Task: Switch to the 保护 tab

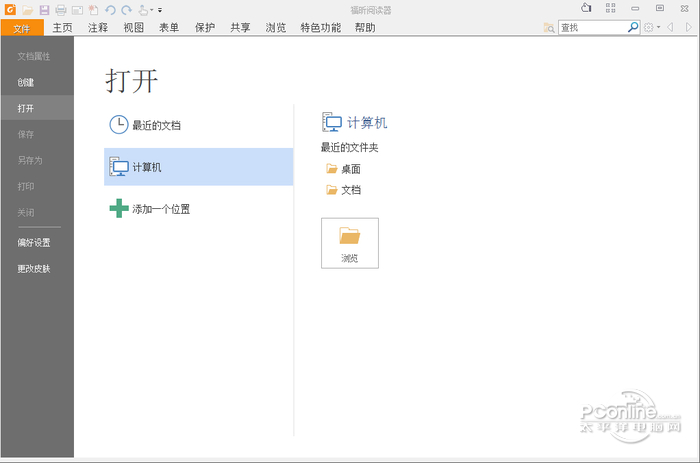Action: coord(204,28)
